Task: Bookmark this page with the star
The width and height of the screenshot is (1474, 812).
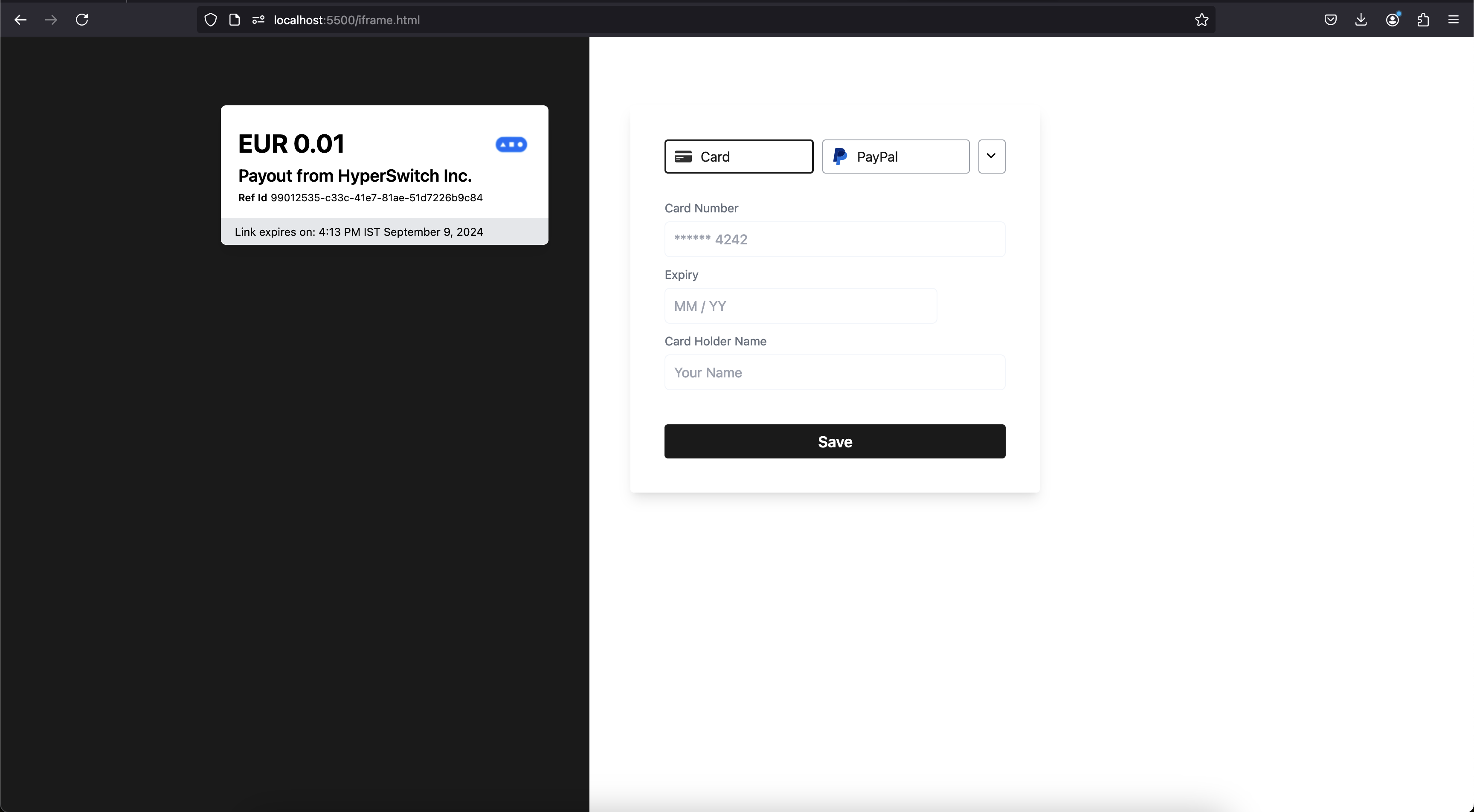Action: (1201, 20)
